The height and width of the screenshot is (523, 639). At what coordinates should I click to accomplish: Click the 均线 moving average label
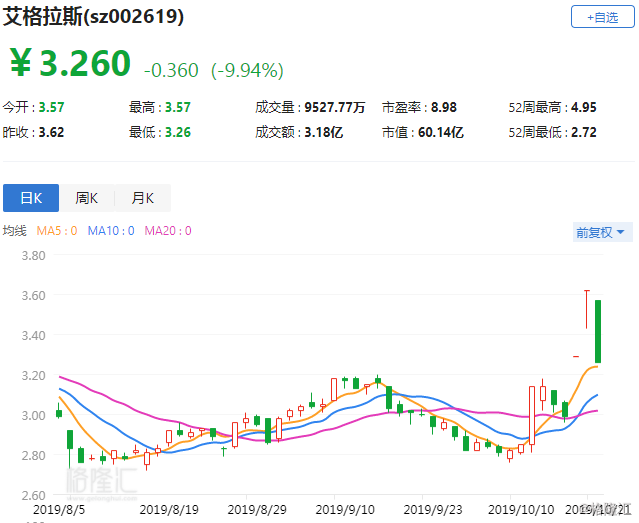point(15,231)
